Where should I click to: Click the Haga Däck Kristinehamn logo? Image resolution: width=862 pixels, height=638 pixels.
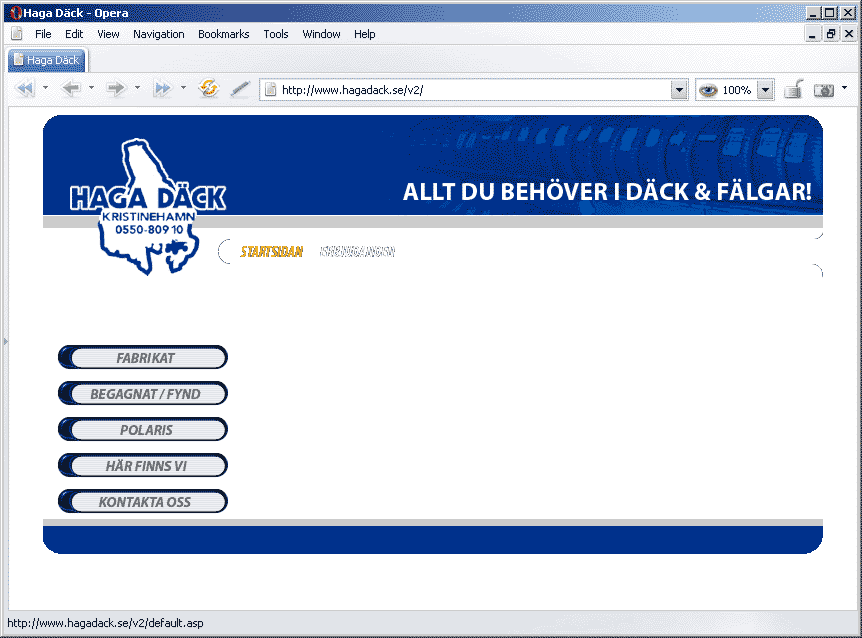pyautogui.click(x=147, y=206)
